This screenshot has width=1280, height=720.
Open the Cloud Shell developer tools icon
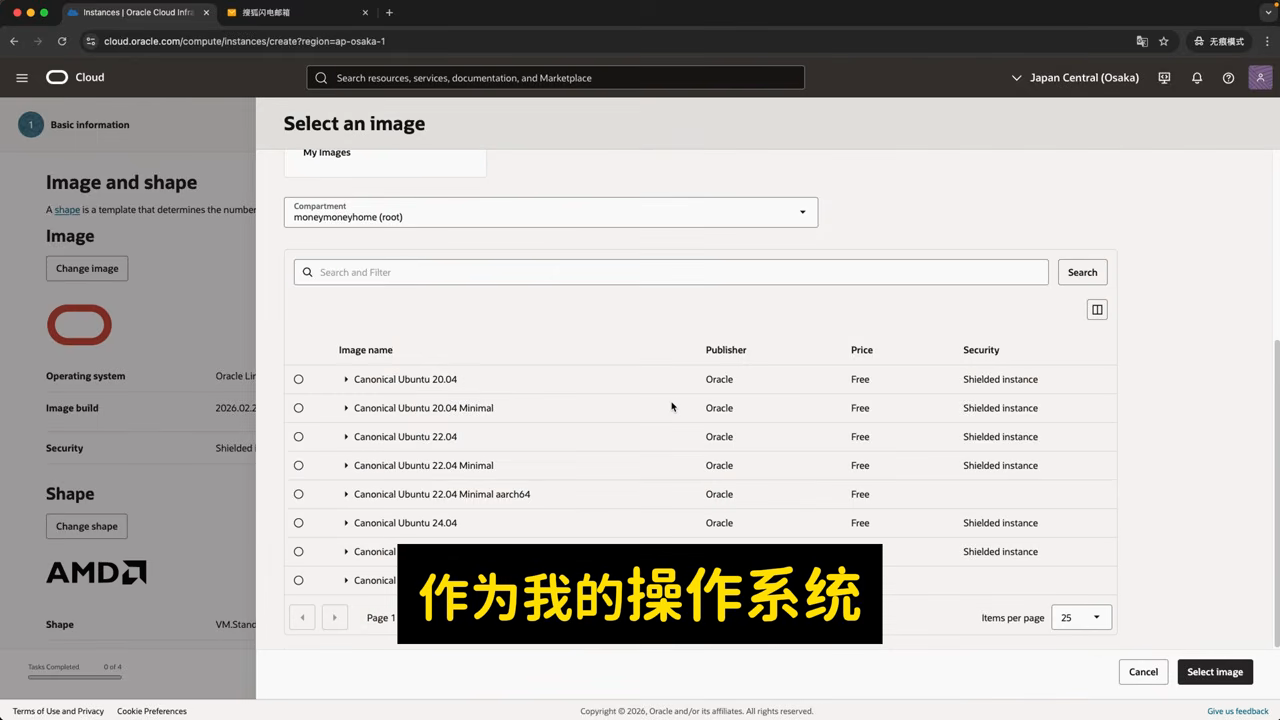(x=1164, y=78)
